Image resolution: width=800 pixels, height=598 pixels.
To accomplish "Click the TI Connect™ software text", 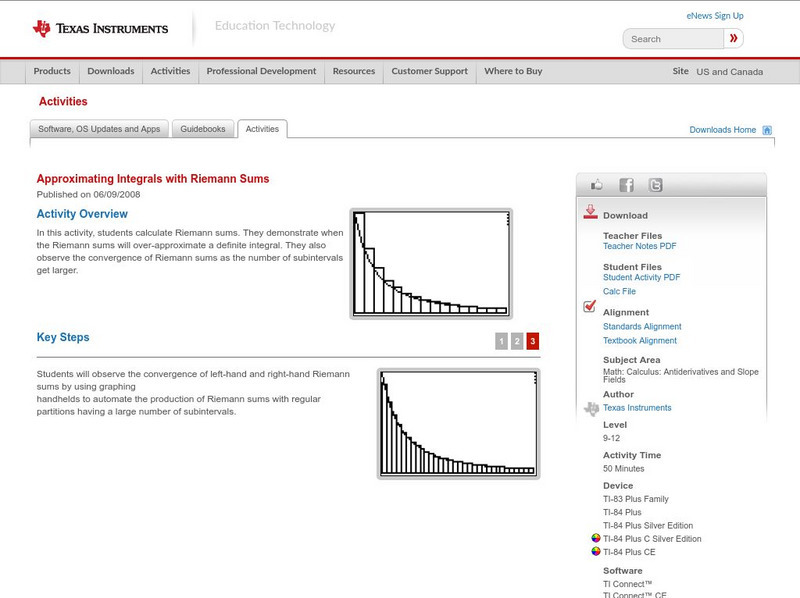I will pyautogui.click(x=628, y=584).
